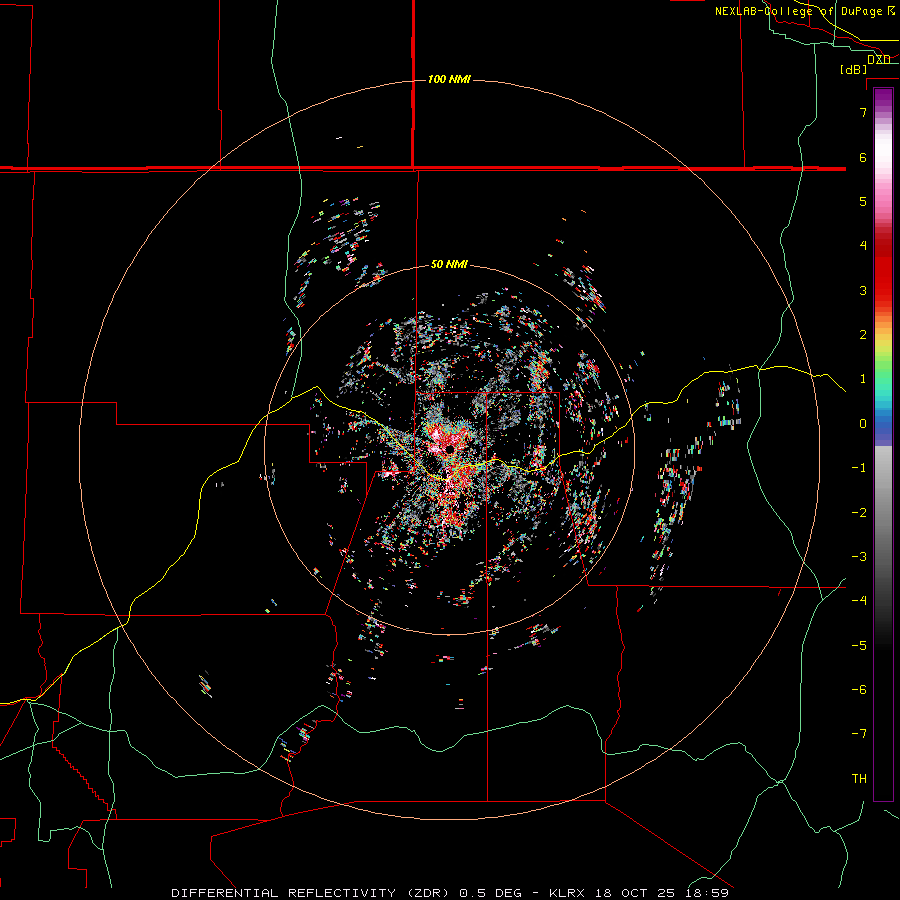Click the '-6' value on the color scale
Viewport: 900px width, 900px height.
pyautogui.click(x=859, y=690)
